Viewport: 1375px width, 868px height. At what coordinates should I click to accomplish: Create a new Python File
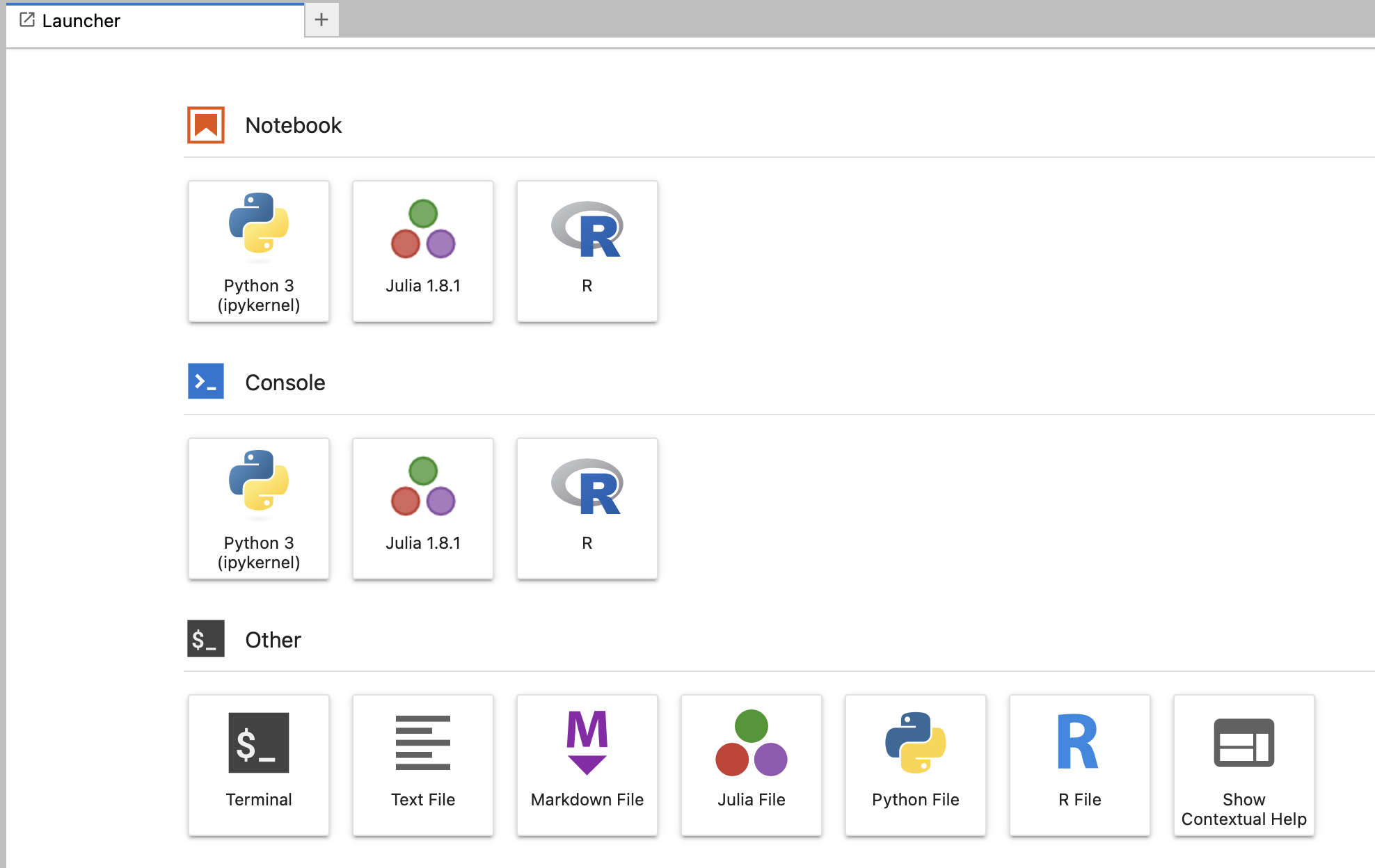click(x=915, y=765)
